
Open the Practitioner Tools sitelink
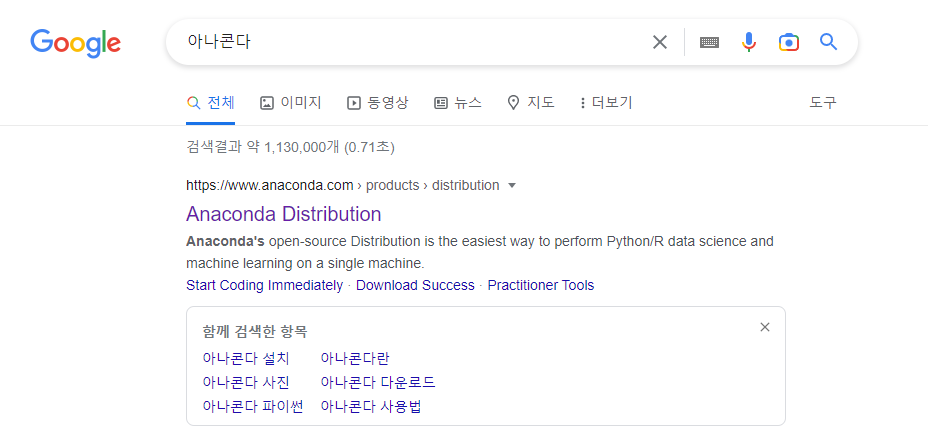(x=541, y=285)
